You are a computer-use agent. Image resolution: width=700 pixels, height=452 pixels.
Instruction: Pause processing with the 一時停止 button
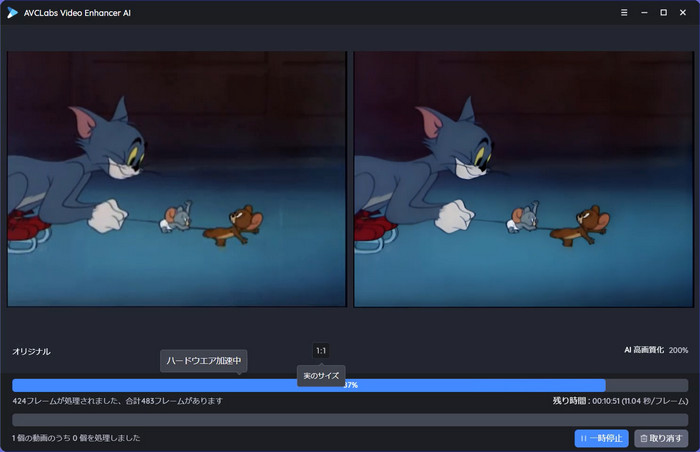pyautogui.click(x=601, y=439)
